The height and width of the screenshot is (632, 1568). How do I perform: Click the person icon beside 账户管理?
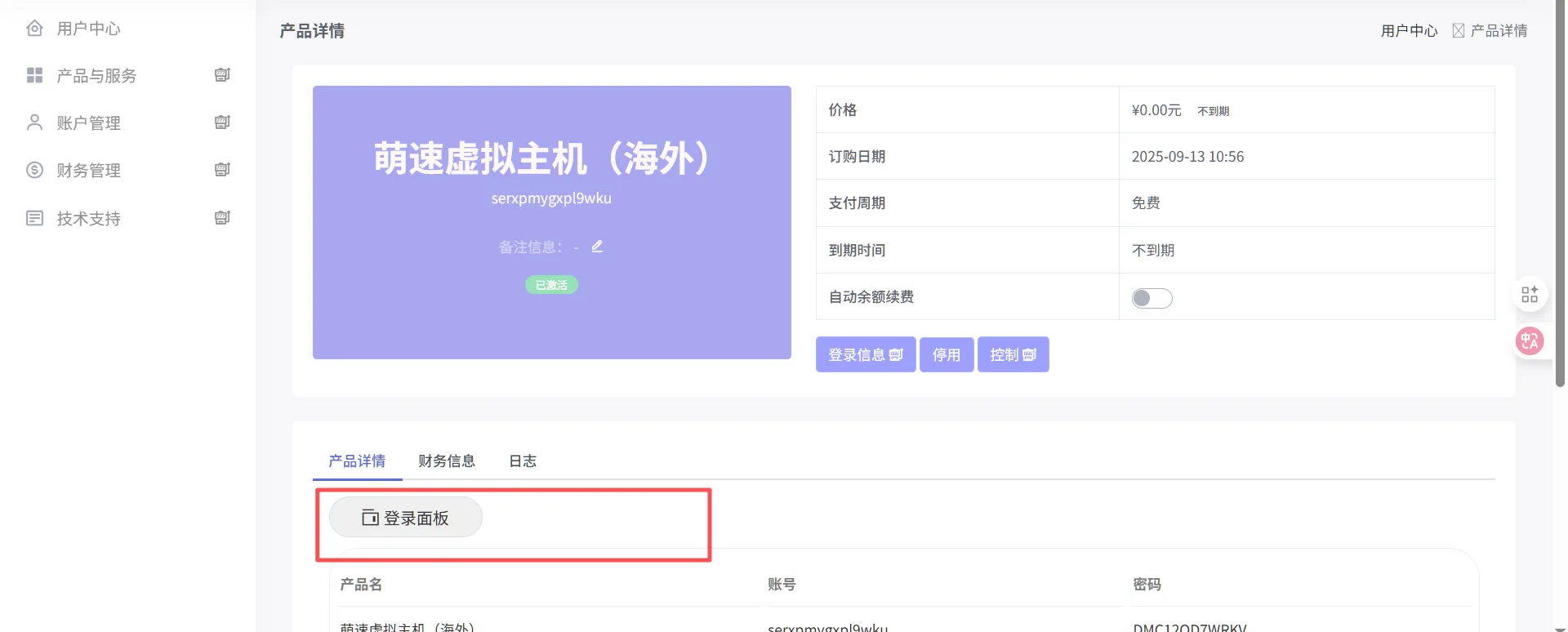(34, 122)
